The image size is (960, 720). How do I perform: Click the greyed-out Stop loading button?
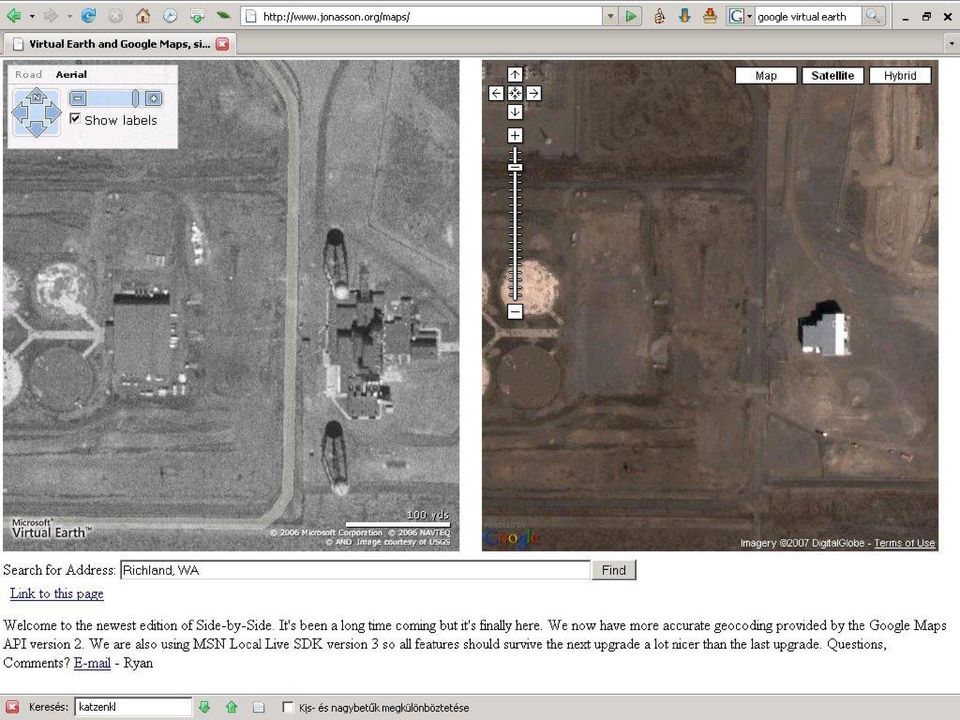[116, 16]
